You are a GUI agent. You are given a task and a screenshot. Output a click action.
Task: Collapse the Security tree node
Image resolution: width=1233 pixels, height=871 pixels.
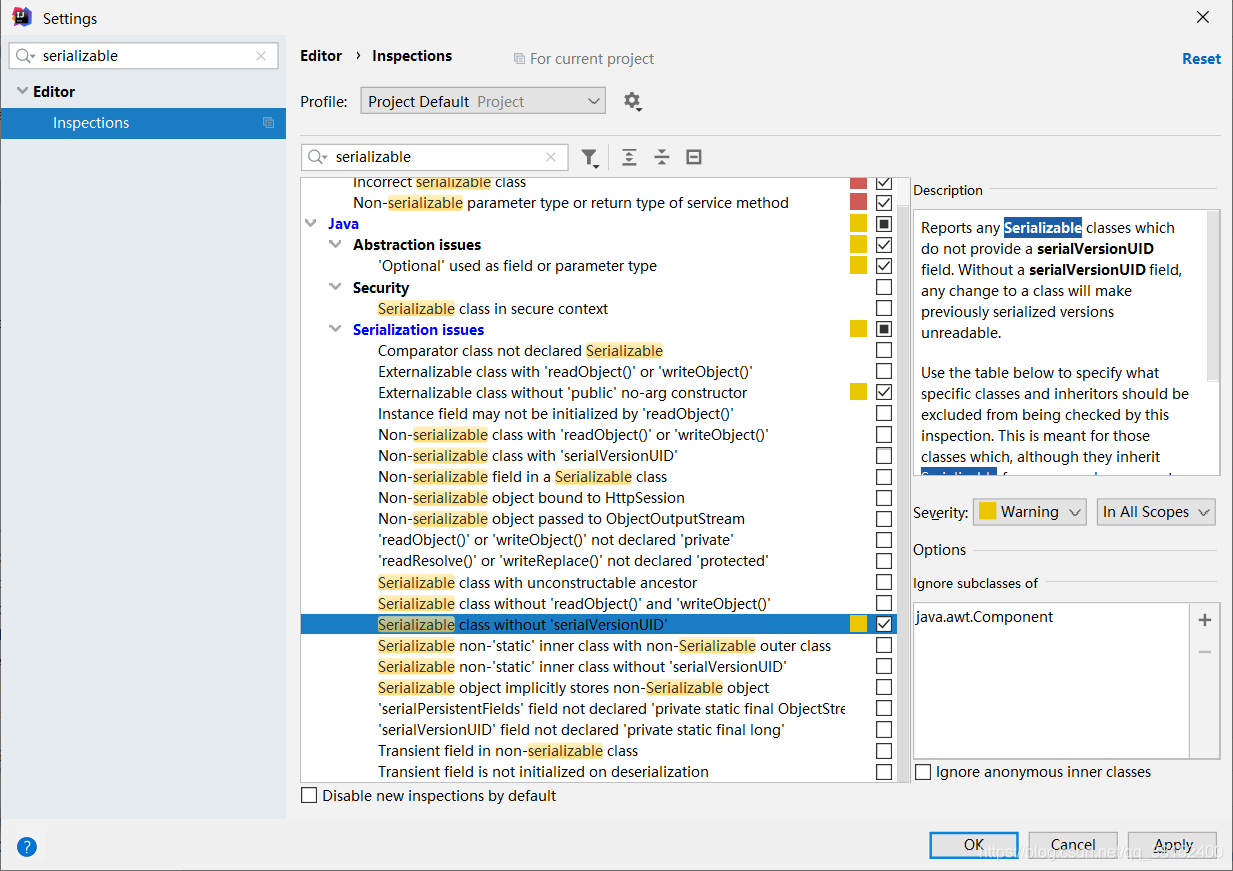pos(335,288)
